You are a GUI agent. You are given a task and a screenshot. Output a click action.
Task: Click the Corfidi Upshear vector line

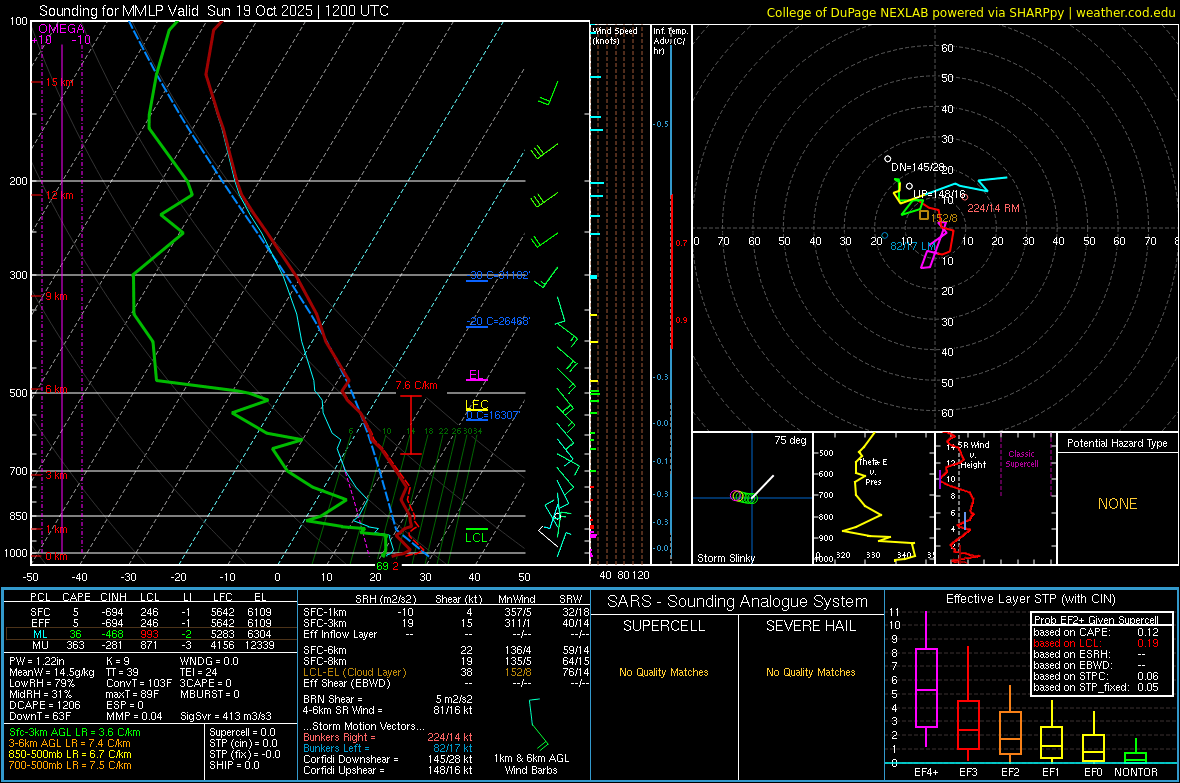[388, 770]
